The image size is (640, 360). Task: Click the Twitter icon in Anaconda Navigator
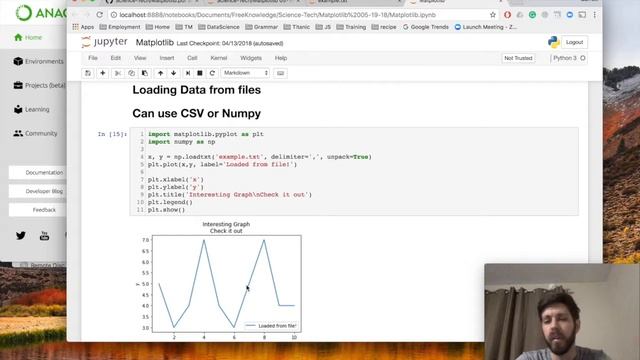20,236
